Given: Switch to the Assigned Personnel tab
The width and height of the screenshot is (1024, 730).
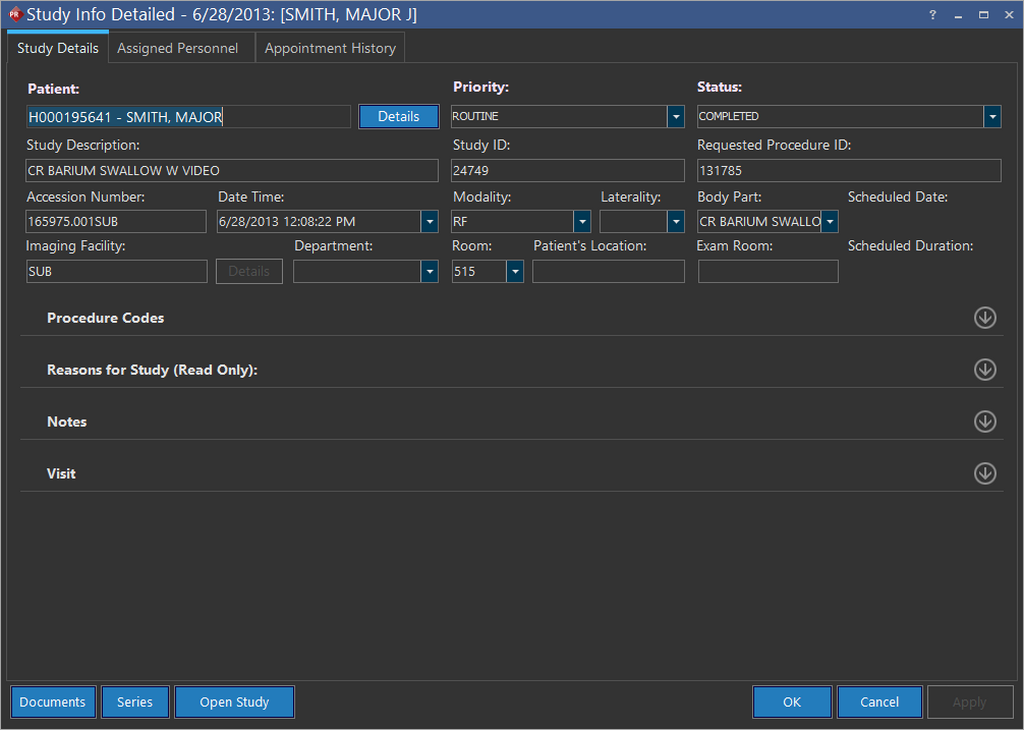Looking at the screenshot, I should coord(178,48).
